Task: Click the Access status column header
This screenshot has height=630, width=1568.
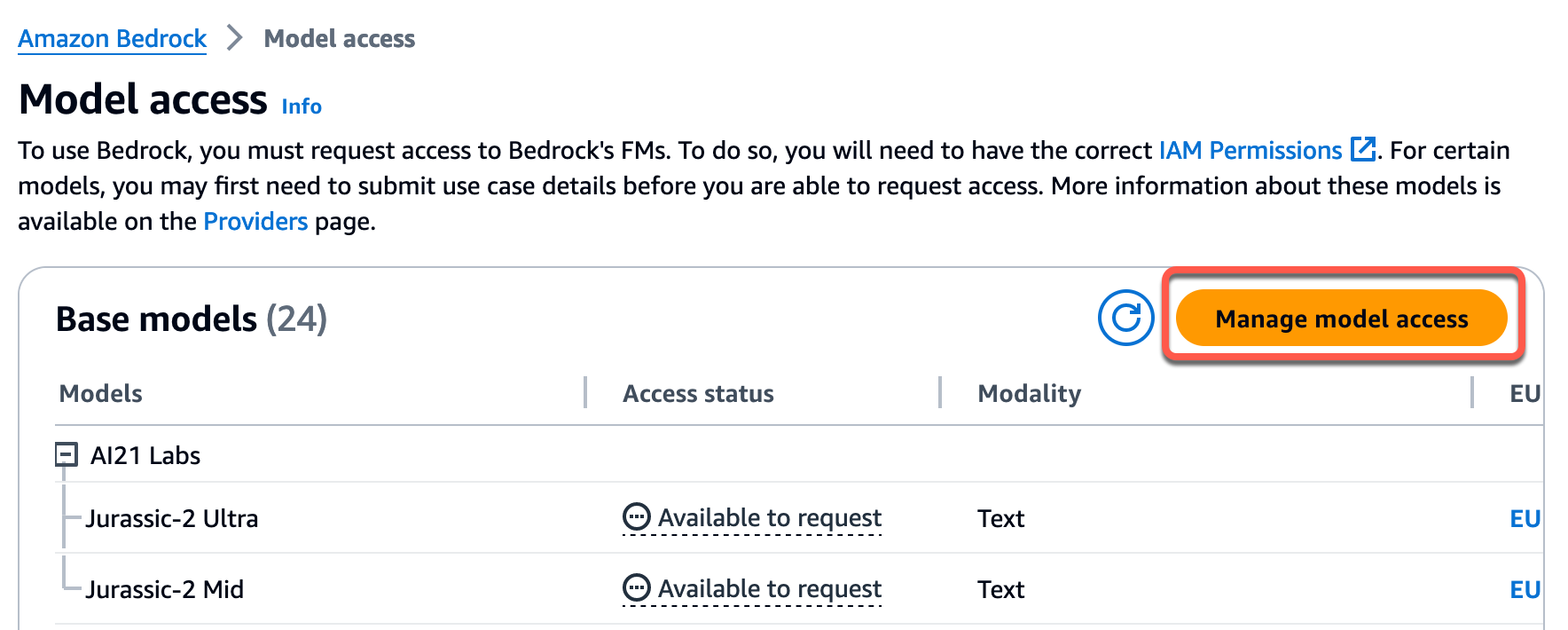Action: pos(698,393)
